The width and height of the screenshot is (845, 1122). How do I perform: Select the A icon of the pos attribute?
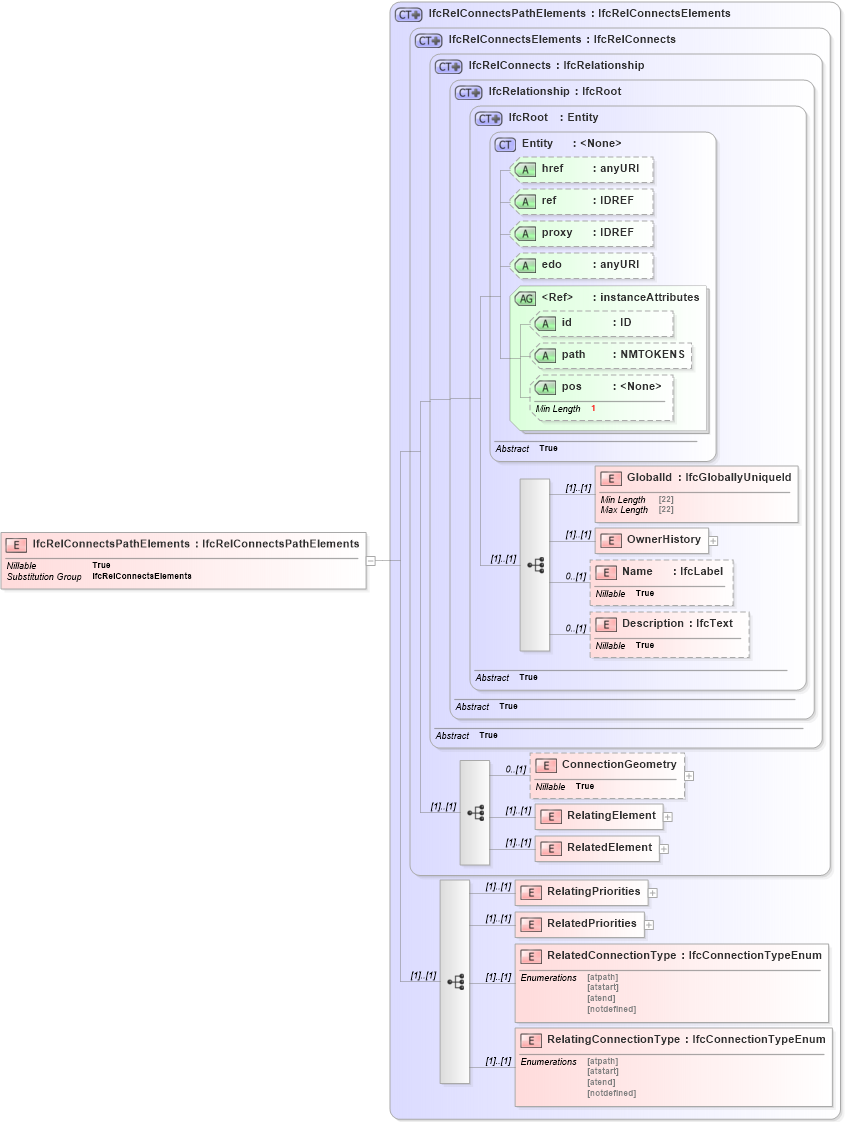click(546, 387)
